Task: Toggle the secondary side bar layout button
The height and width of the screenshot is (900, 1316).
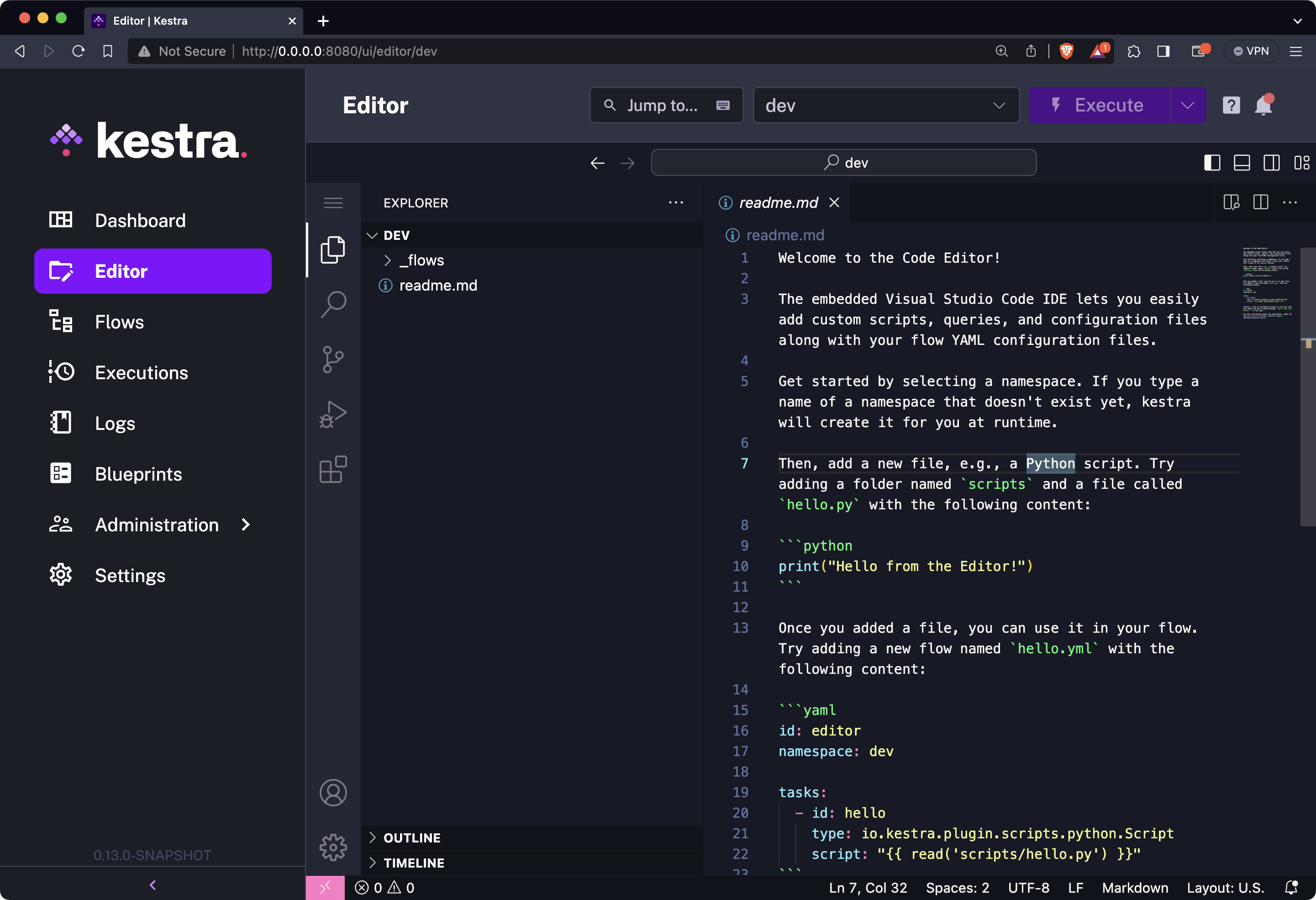Action: [1271, 163]
